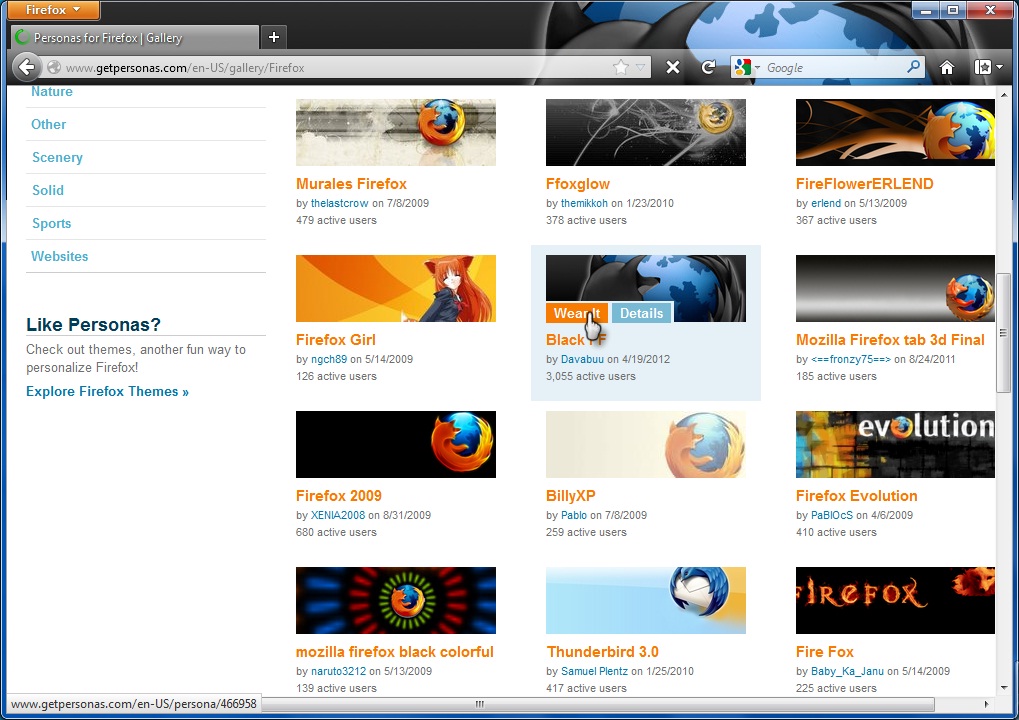Focus the address bar URL field
Image resolution: width=1019 pixels, height=720 pixels.
click(x=337, y=68)
